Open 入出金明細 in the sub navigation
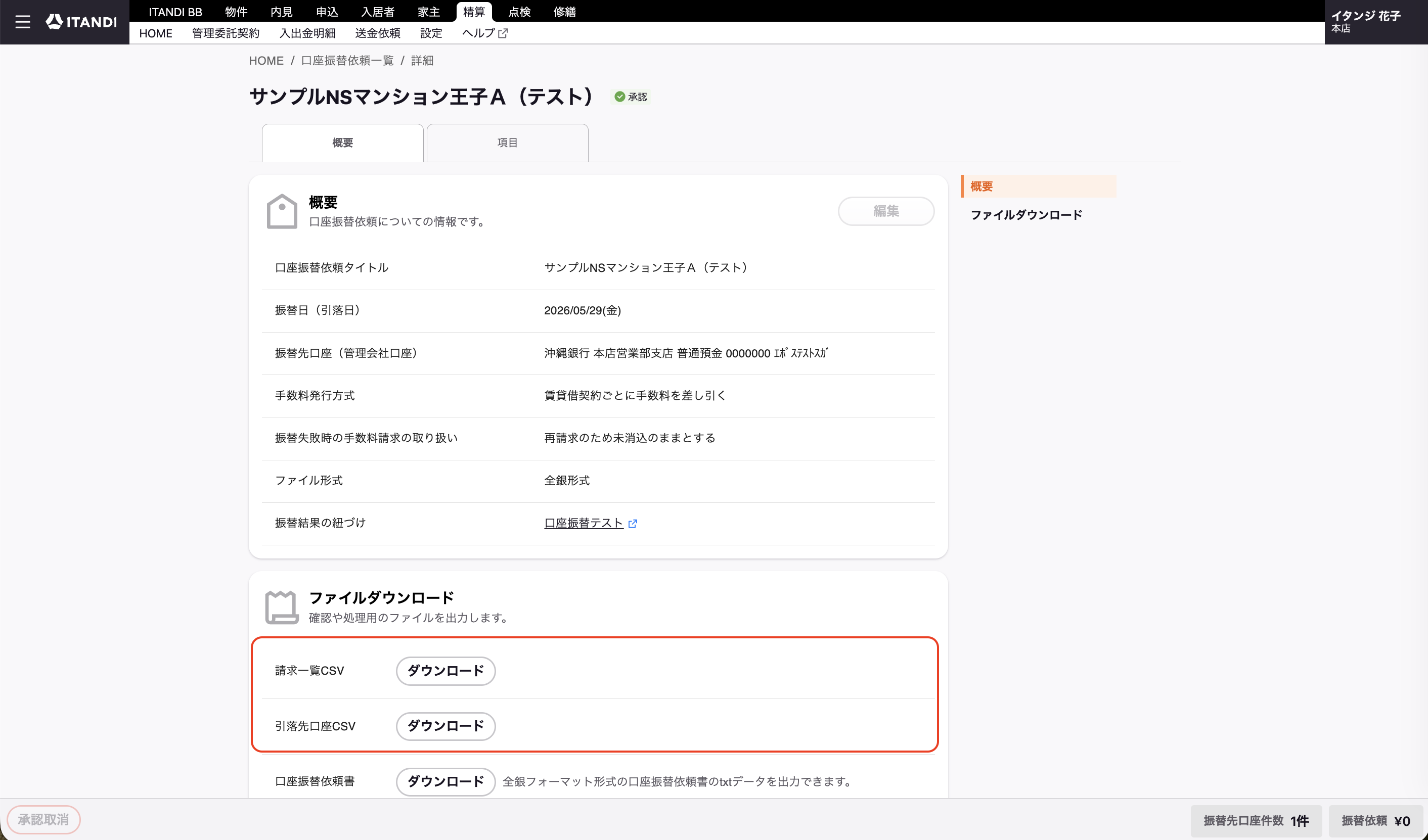The image size is (1428, 840). [x=307, y=33]
